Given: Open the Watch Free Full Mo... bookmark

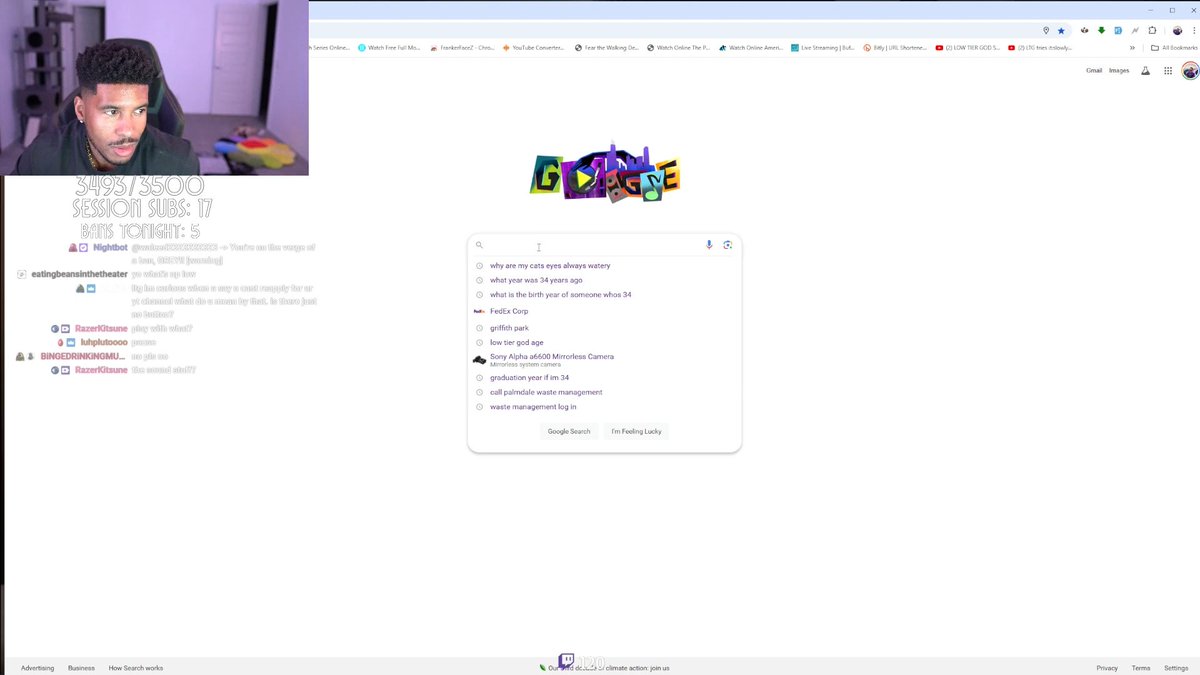Looking at the screenshot, I should (x=390, y=47).
